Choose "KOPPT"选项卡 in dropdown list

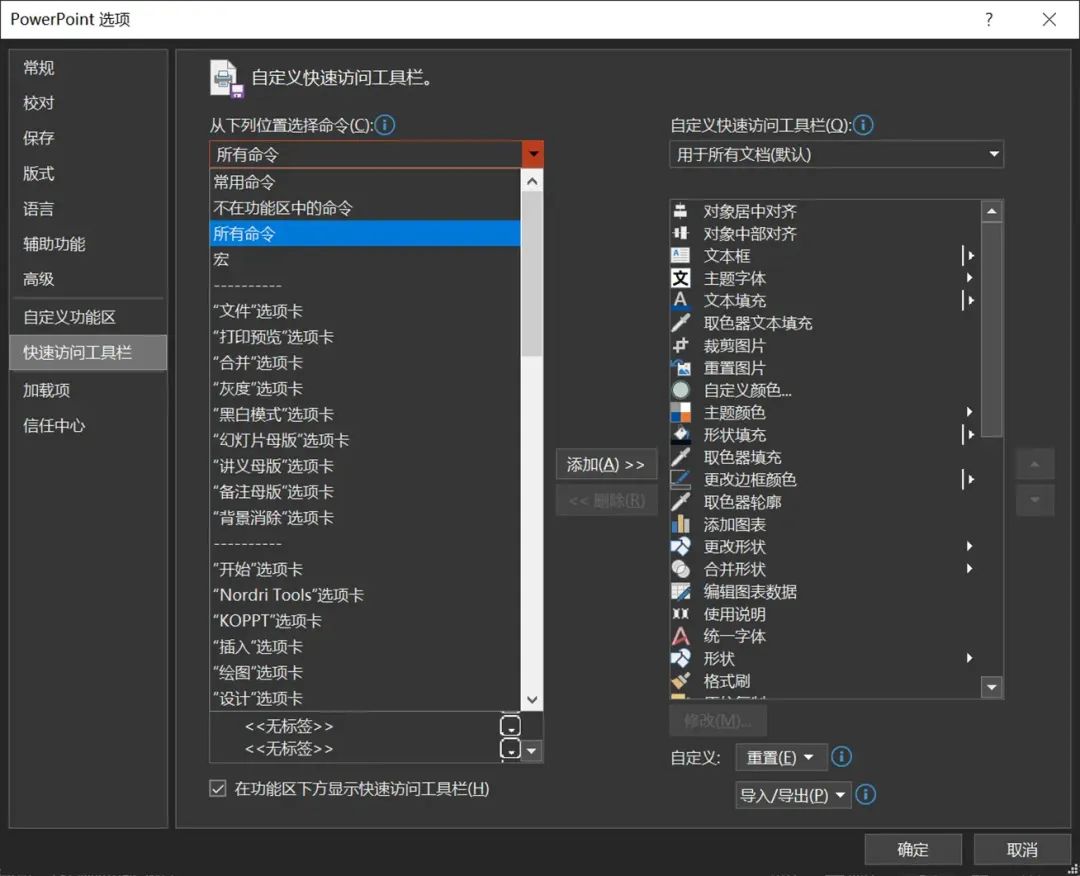[x=365, y=620]
